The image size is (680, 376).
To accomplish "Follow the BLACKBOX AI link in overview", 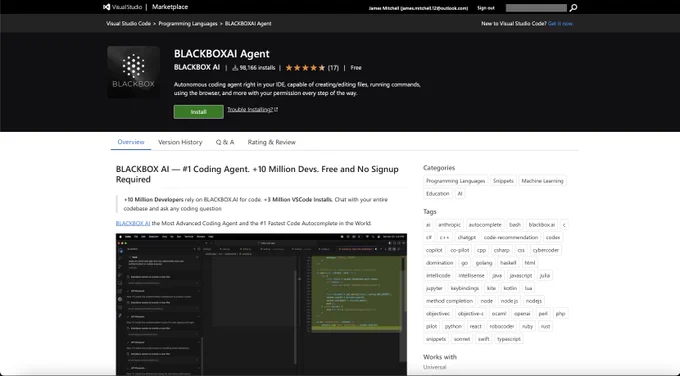I will pyautogui.click(x=133, y=223).
